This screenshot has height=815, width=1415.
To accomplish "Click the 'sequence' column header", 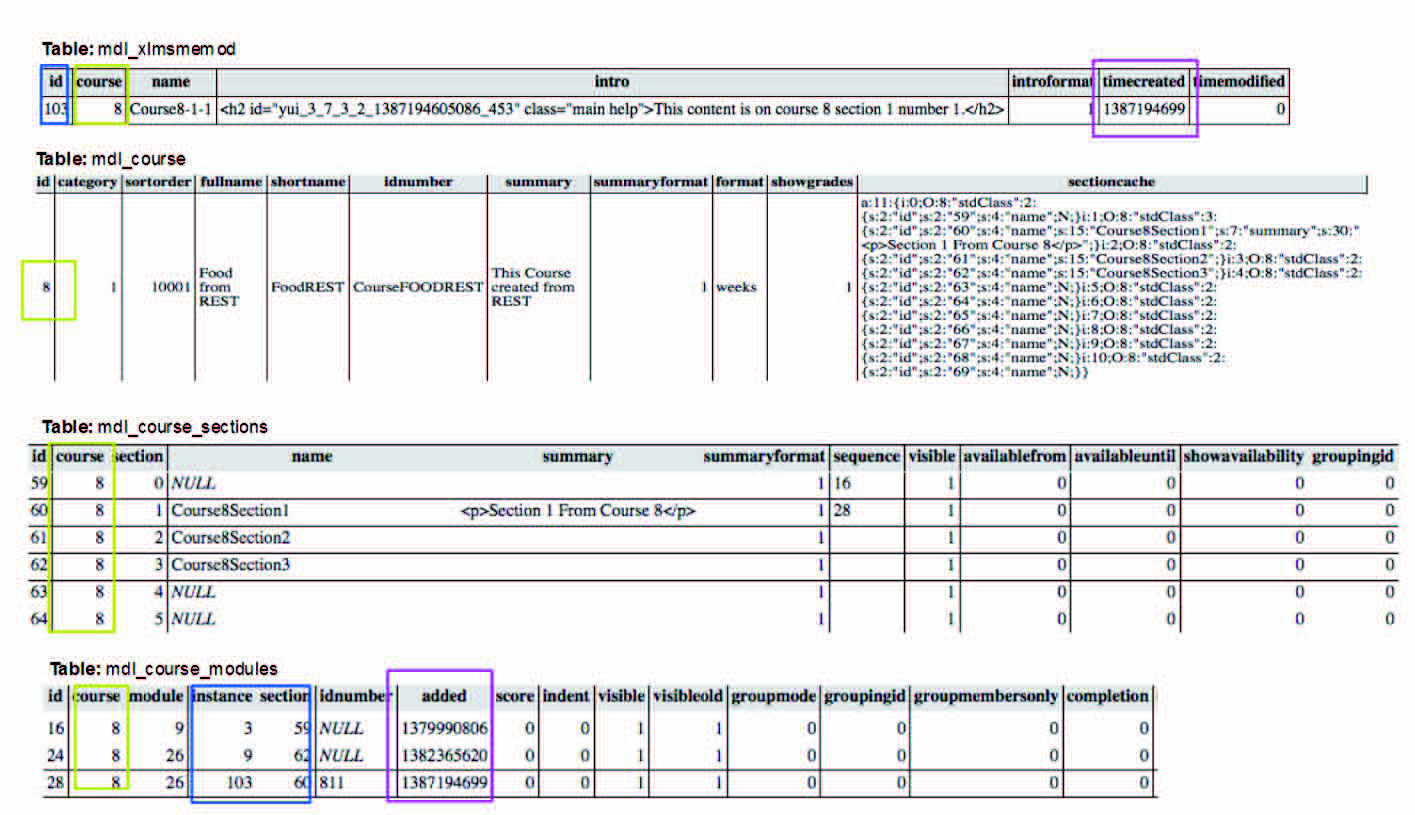I will 866,456.
